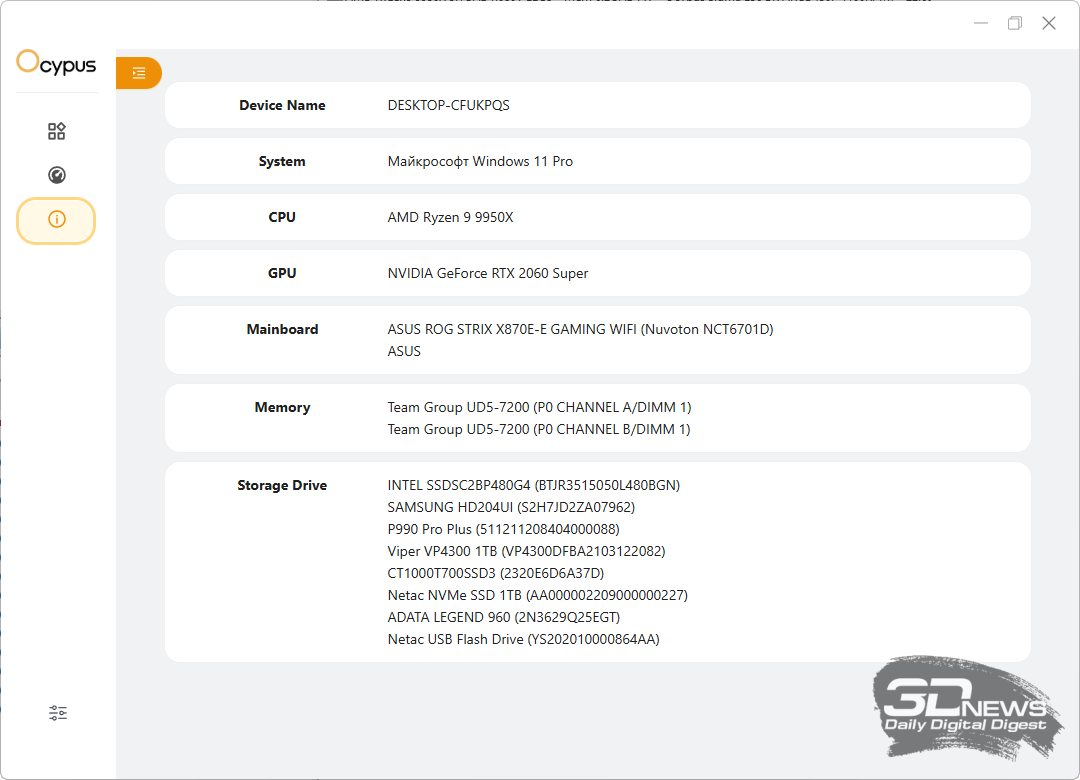
Task: Close the Ocypus window
Action: point(1048,23)
